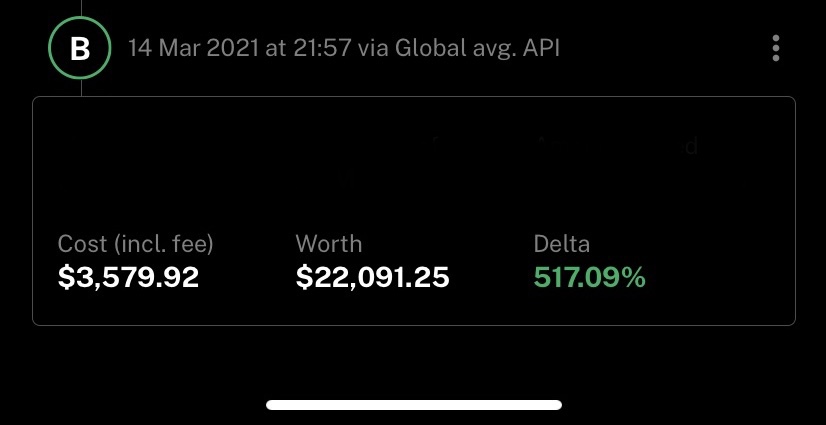Open the transaction details card
This screenshot has width=826, height=425.
(x=414, y=211)
